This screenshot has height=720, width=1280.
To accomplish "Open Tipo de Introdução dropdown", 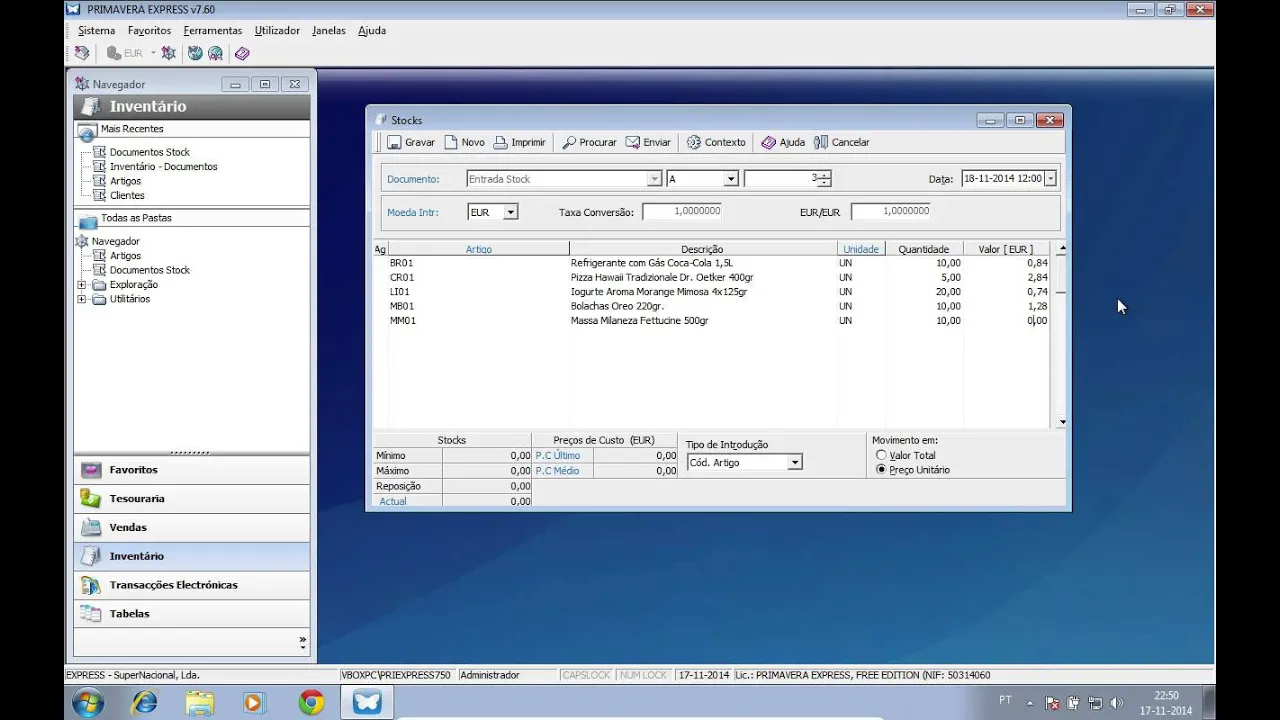I will coord(794,463).
